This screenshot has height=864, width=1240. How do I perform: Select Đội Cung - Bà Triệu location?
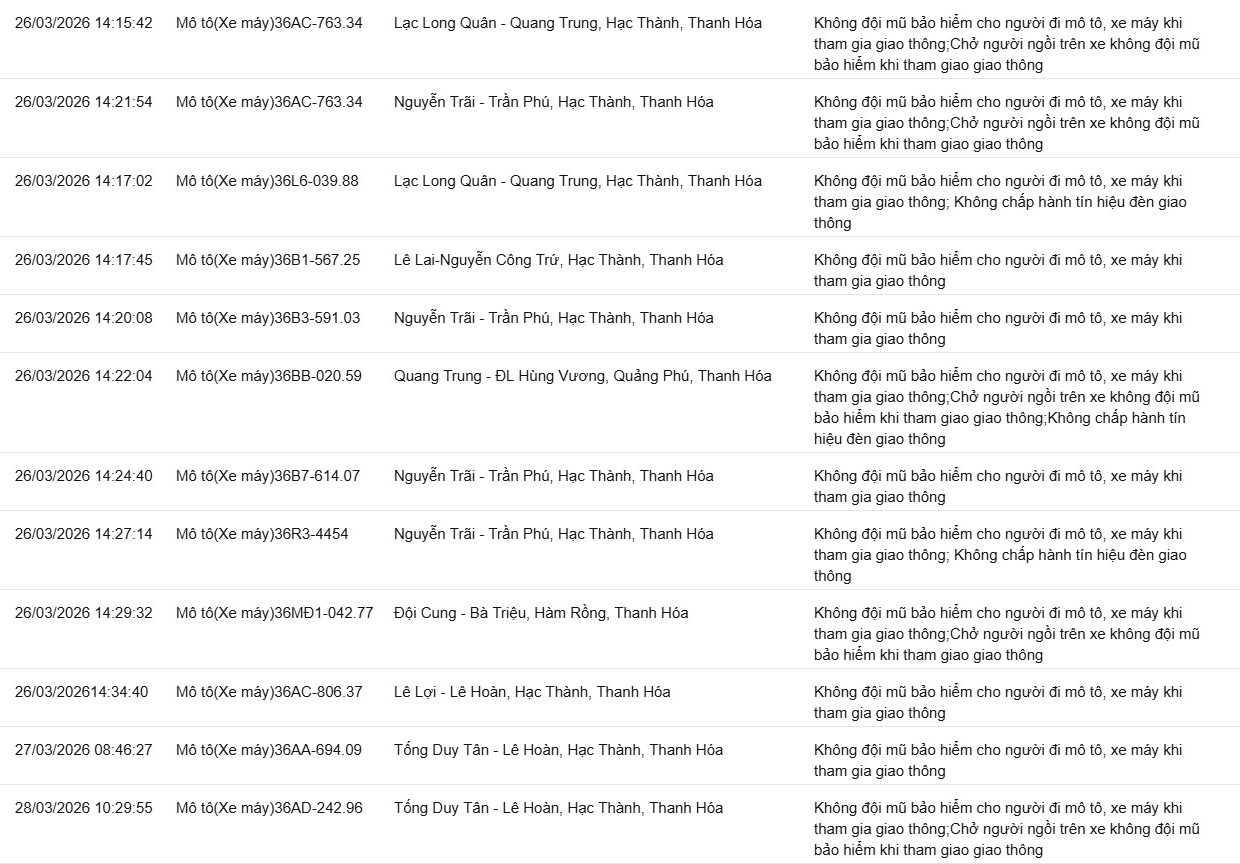point(541,613)
